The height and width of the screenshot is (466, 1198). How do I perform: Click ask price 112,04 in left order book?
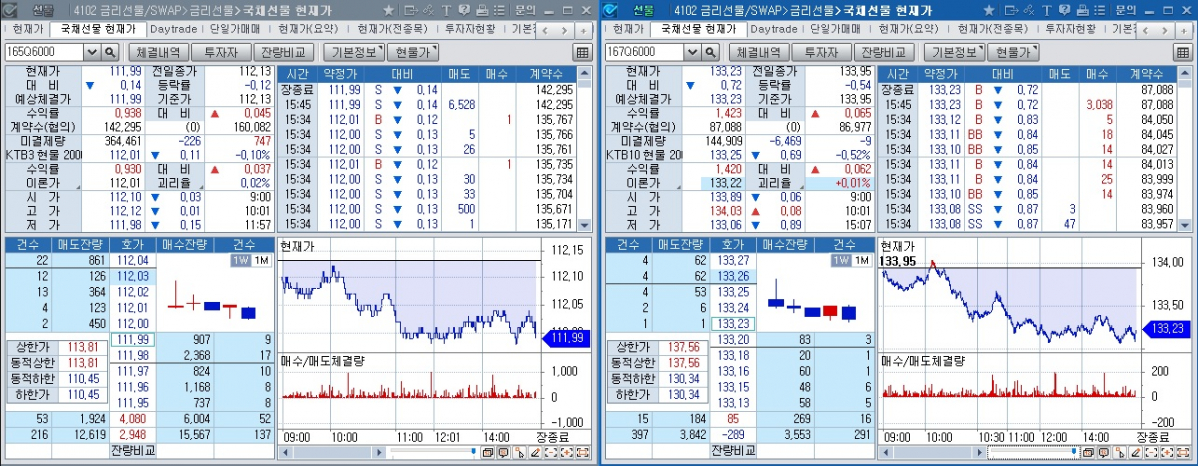(133, 260)
